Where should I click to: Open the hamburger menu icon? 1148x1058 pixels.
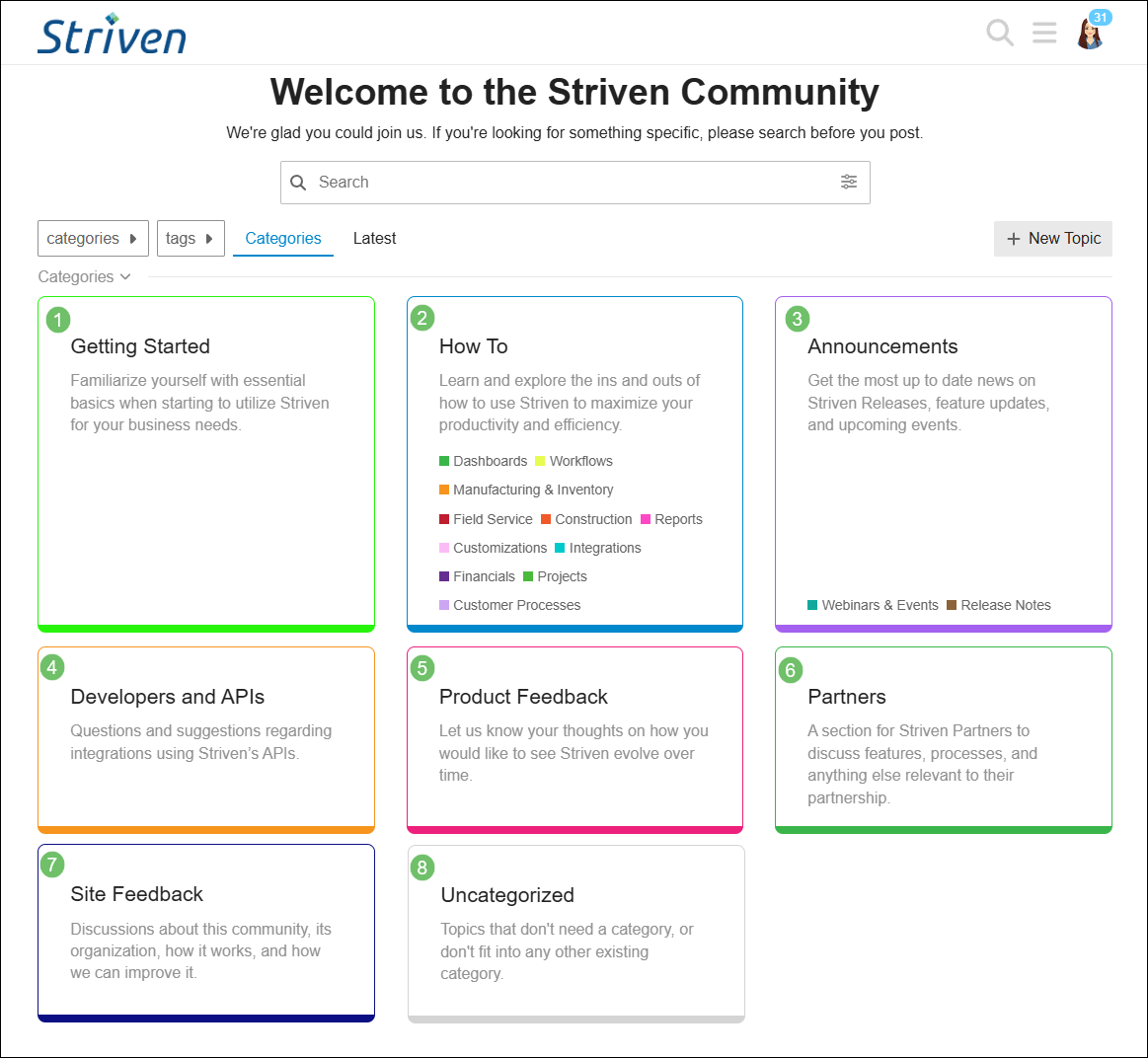click(1044, 33)
